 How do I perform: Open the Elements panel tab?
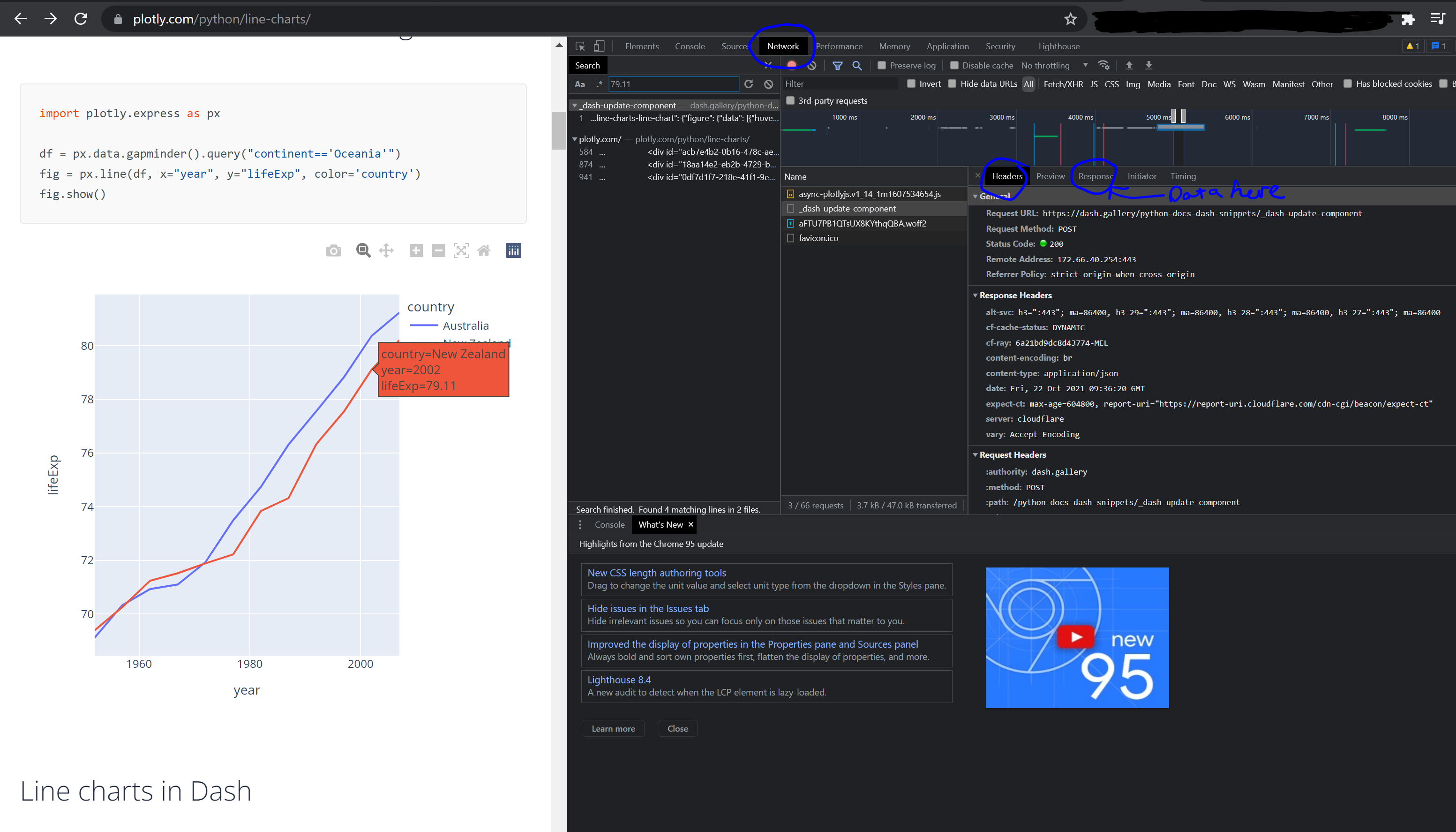click(x=642, y=46)
